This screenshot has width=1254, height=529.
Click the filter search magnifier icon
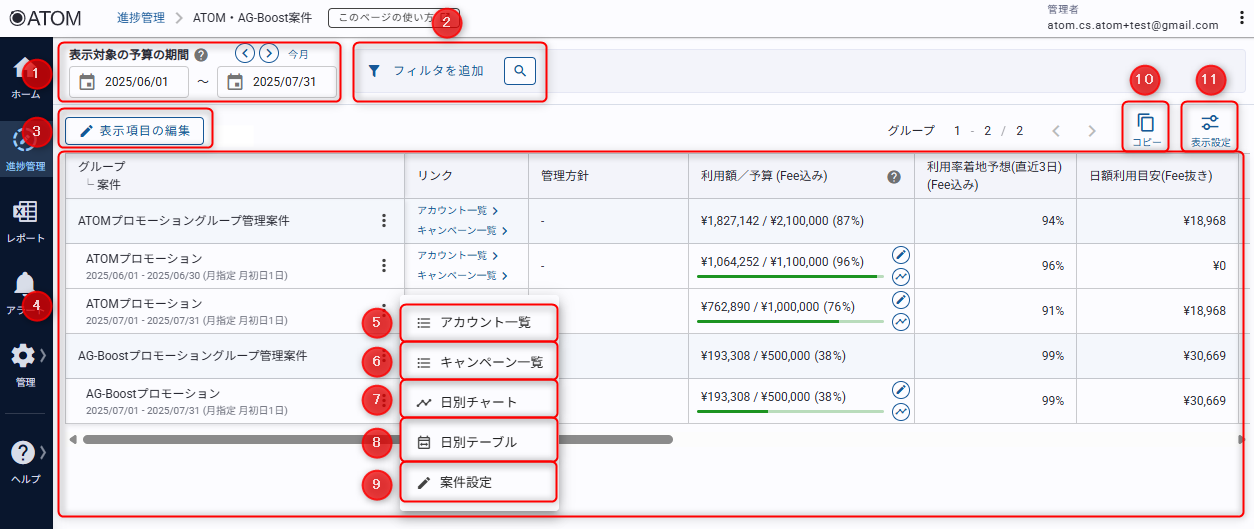(x=520, y=71)
